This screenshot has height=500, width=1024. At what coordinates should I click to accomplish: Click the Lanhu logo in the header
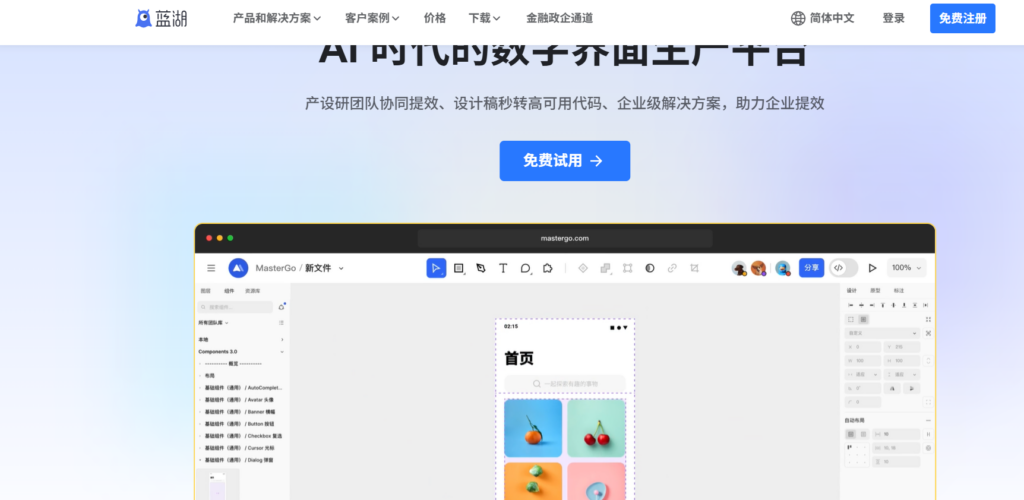(161, 18)
